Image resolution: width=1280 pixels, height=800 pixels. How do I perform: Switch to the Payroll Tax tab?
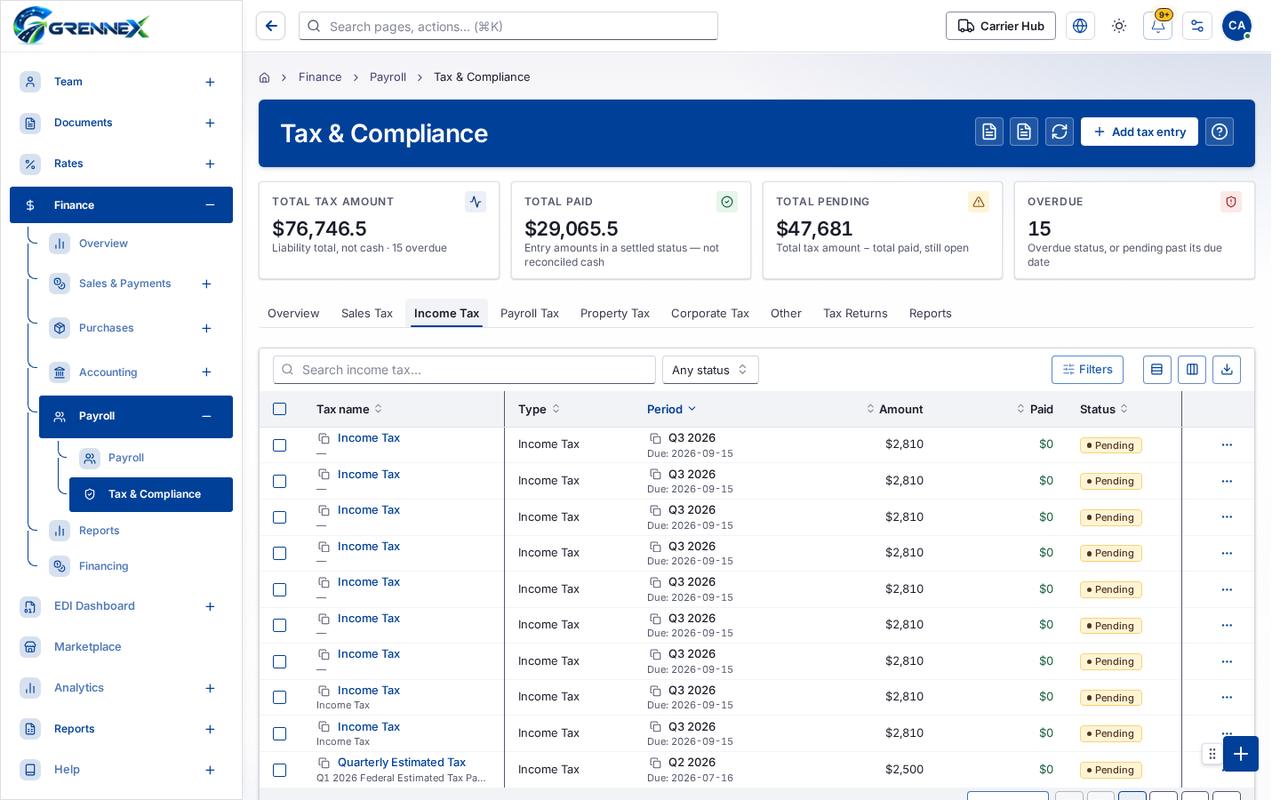pyautogui.click(x=530, y=313)
